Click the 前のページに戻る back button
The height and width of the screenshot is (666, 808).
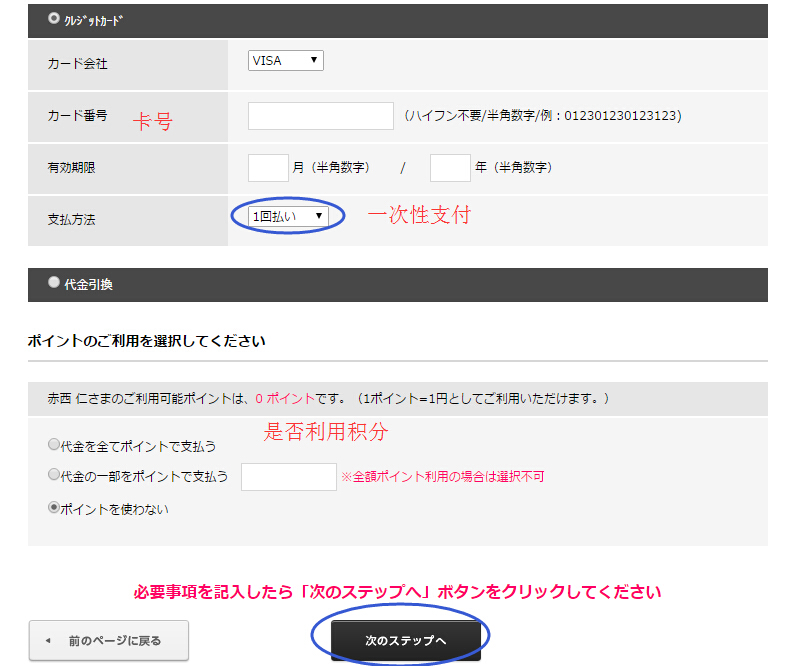tap(109, 640)
